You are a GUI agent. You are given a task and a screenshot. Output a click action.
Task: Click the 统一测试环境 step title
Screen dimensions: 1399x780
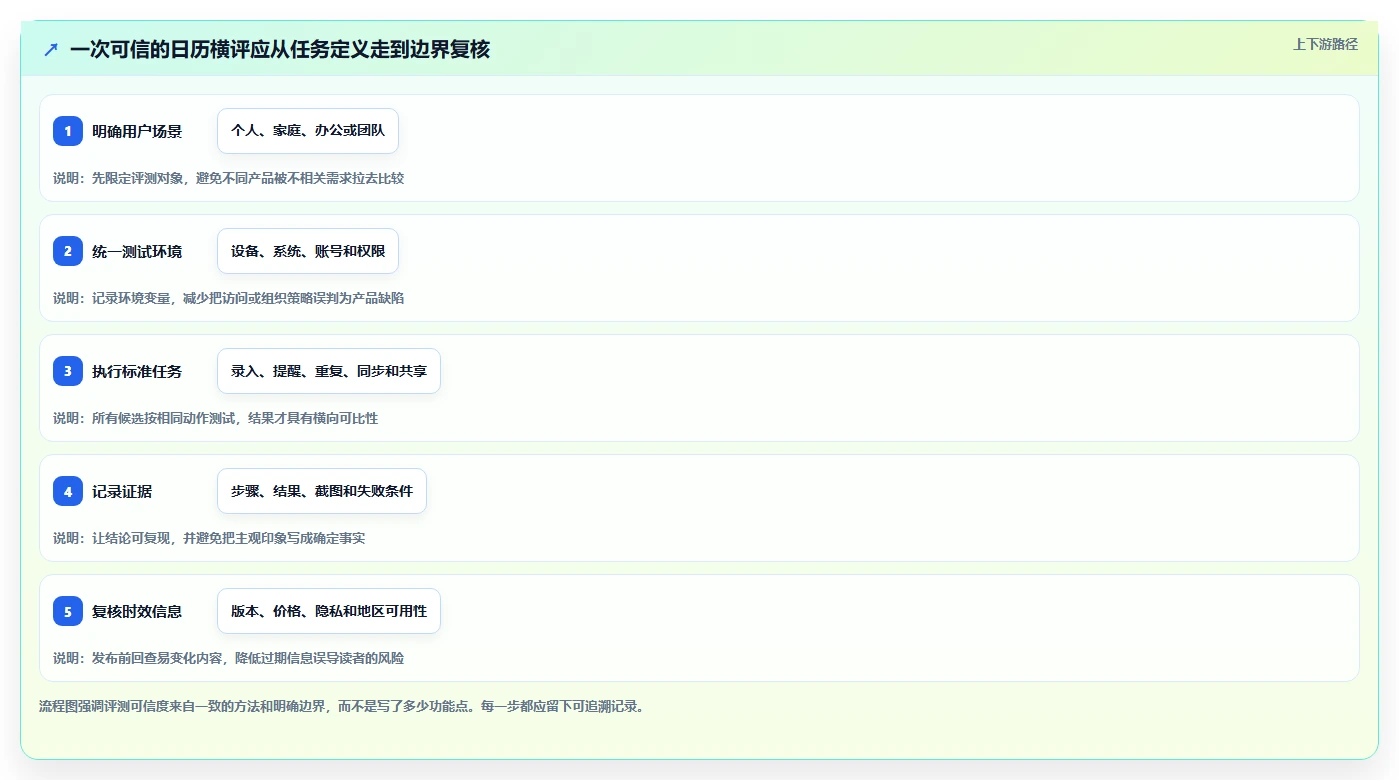pos(137,251)
